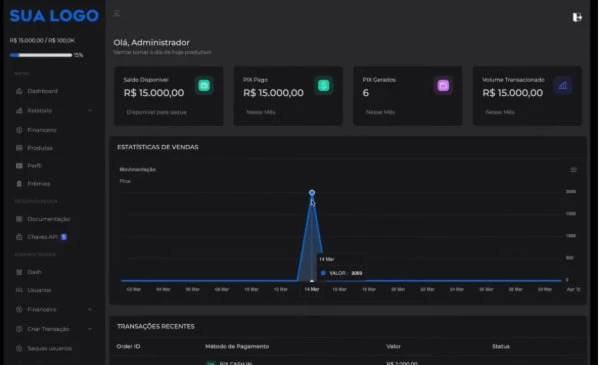Click the bar chart icon in Volume Transacionado card
This screenshot has width=600, height=365.
pyautogui.click(x=563, y=85)
